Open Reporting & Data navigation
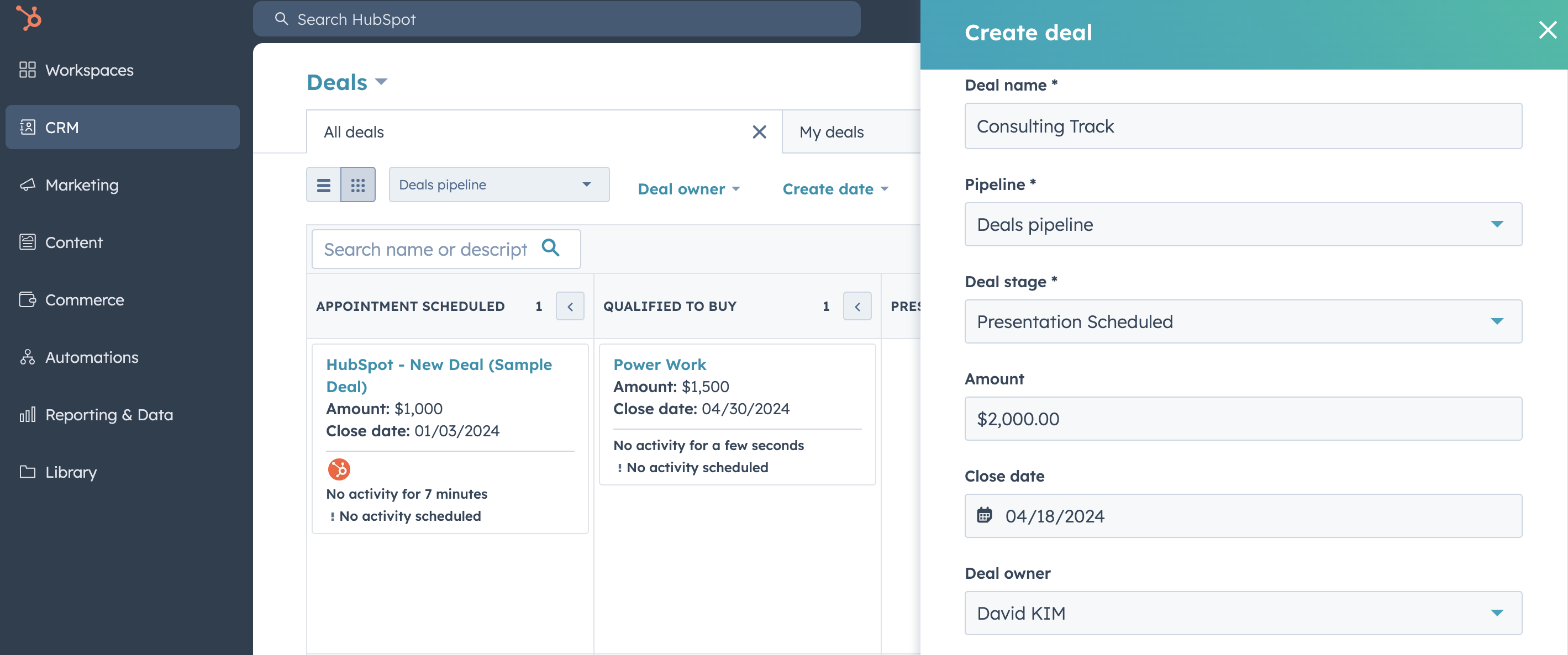The height and width of the screenshot is (655, 1568). (109, 415)
